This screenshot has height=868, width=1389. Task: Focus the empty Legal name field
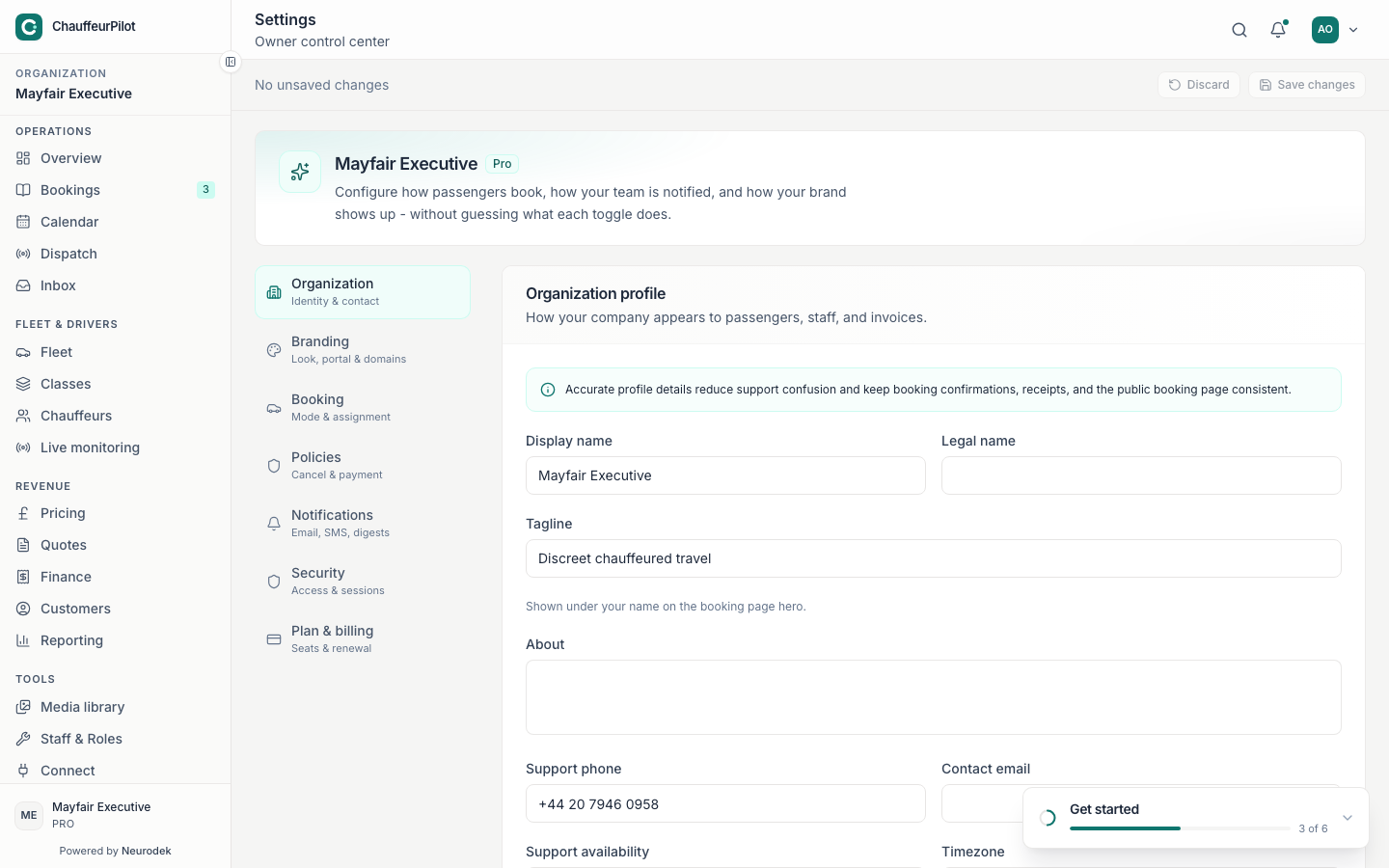(1141, 475)
